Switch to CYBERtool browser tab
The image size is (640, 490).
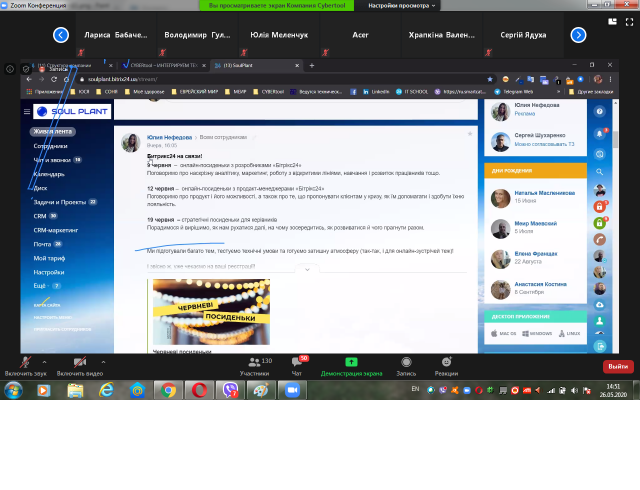(163, 65)
